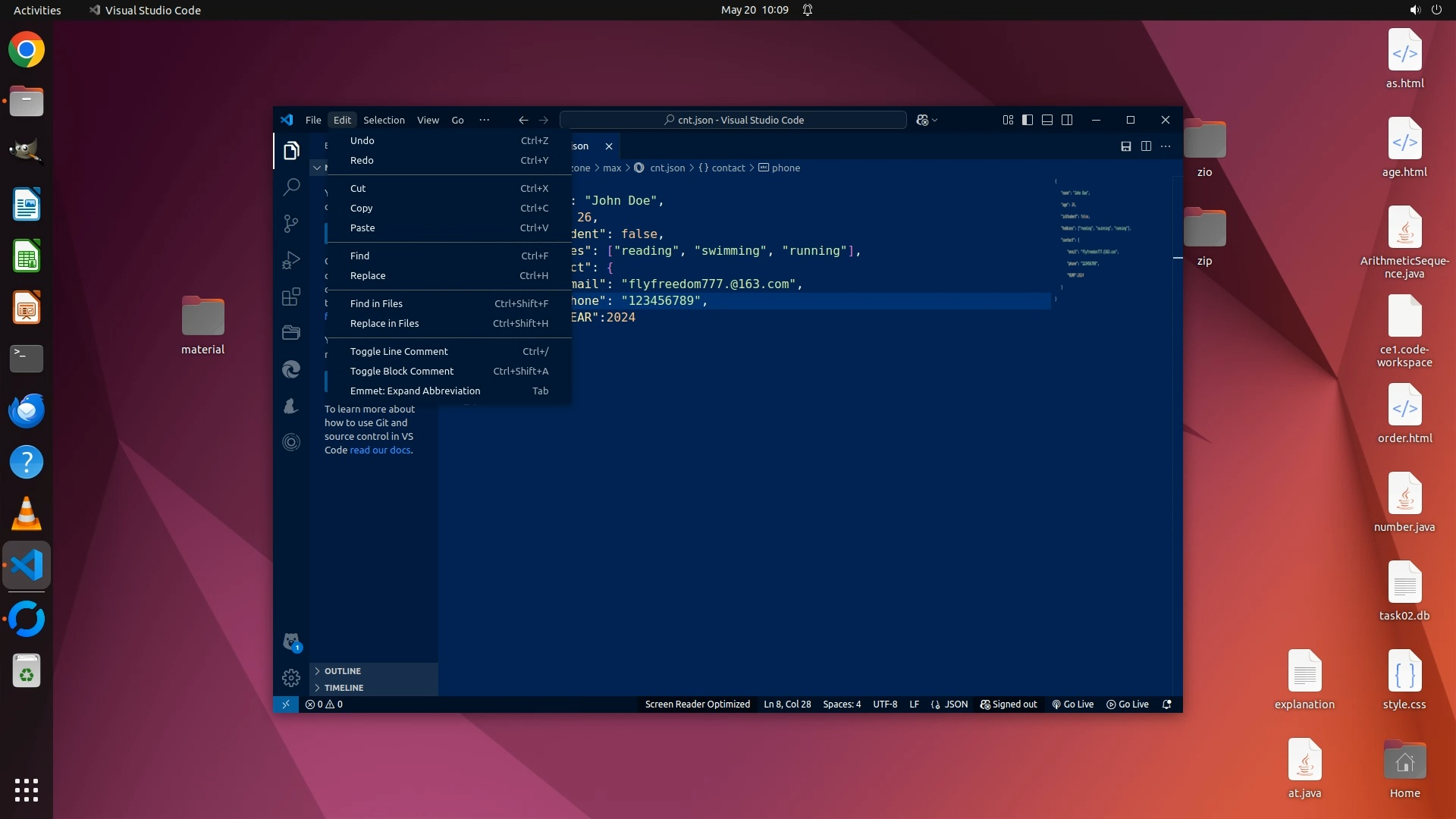Open the notifications bell in status bar
The image size is (1456, 819).
tap(1167, 704)
